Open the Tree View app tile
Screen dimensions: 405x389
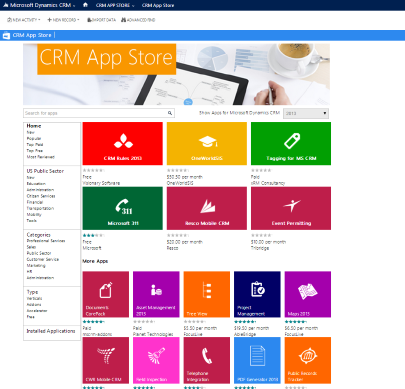tap(207, 294)
